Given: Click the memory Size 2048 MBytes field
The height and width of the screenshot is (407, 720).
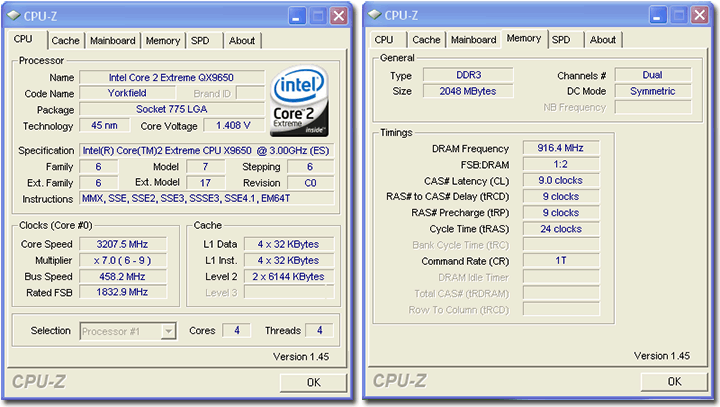Looking at the screenshot, I should tap(468, 91).
